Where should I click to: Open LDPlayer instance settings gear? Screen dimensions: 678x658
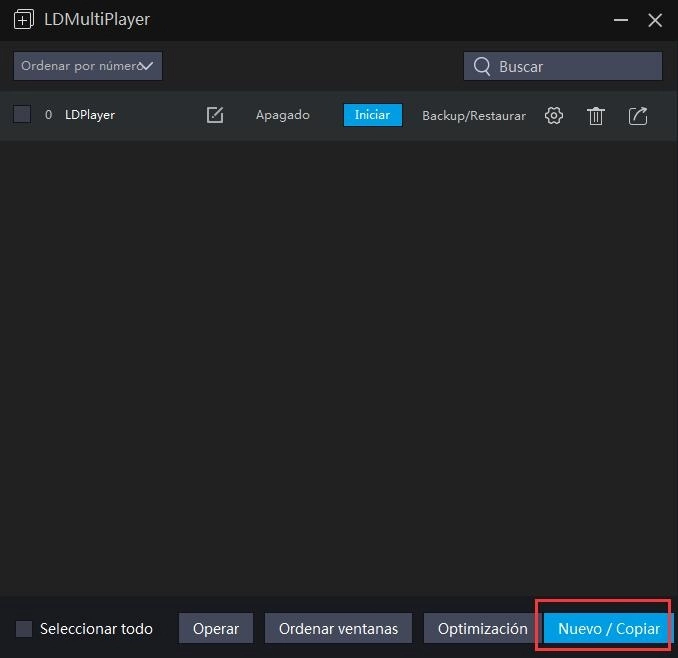[x=554, y=115]
